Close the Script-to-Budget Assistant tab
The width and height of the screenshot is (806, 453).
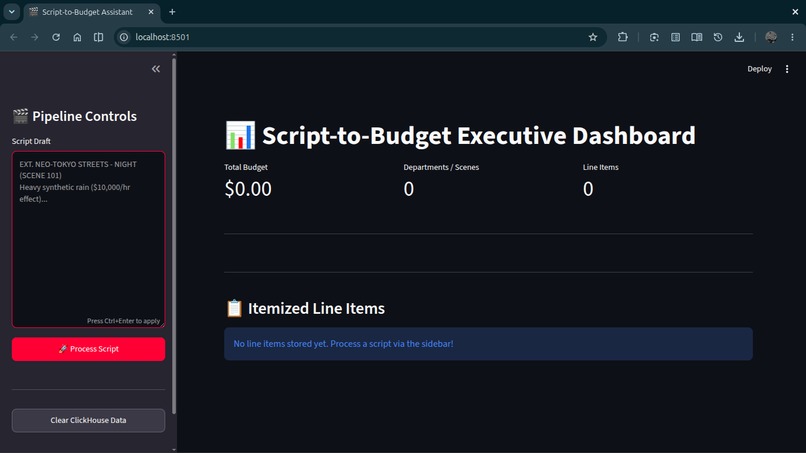pyautogui.click(x=151, y=12)
